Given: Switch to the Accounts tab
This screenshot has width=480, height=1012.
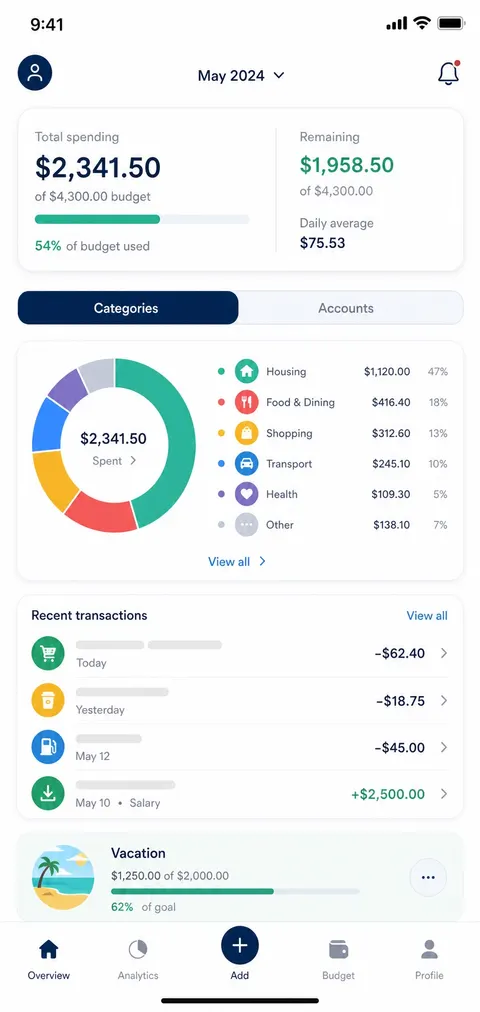Looking at the screenshot, I should click(x=350, y=308).
